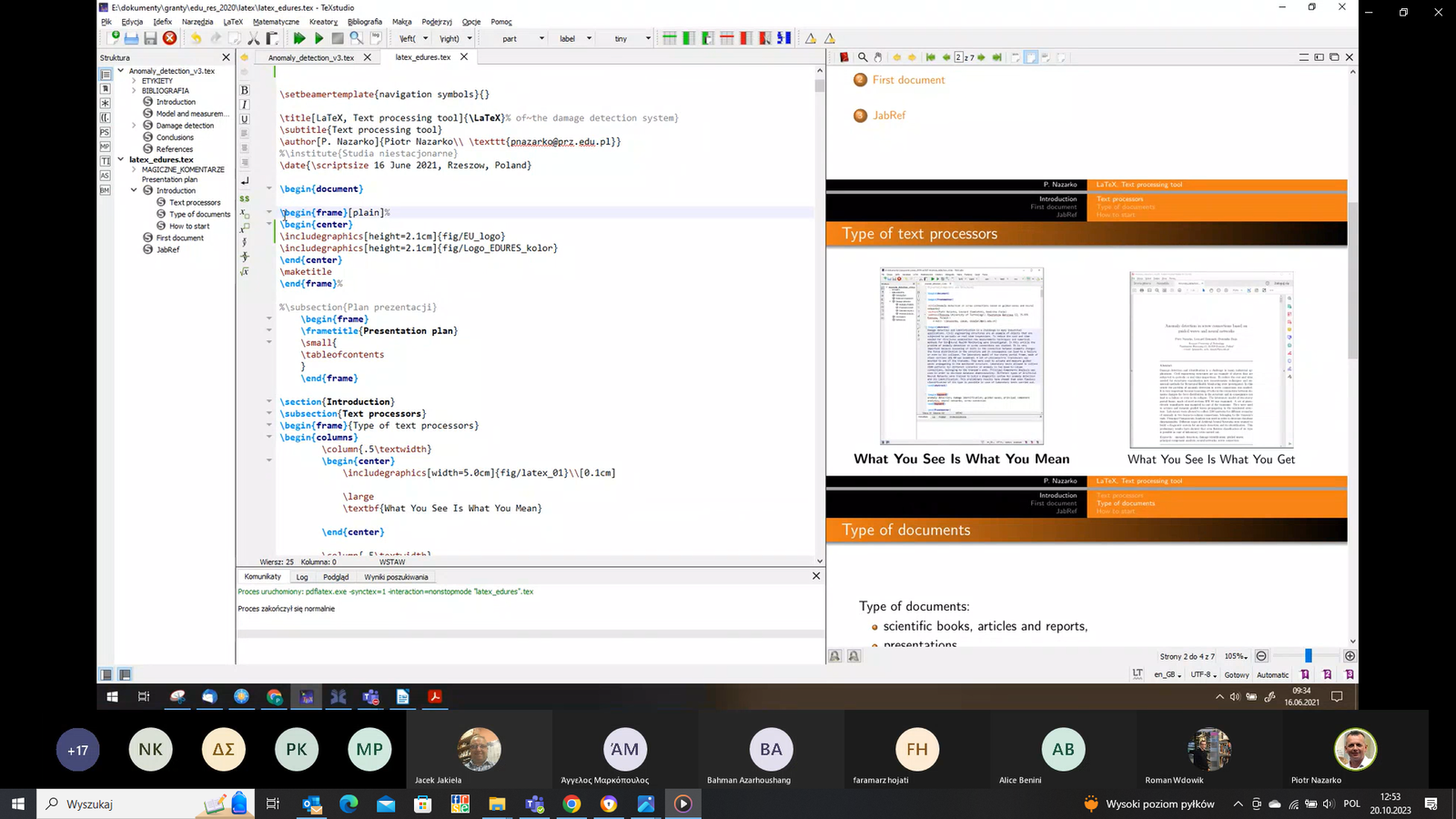Viewport: 1456px width, 819px height.
Task: Collapse the Introduction node in latex_edures.tex tree
Action: point(134,190)
